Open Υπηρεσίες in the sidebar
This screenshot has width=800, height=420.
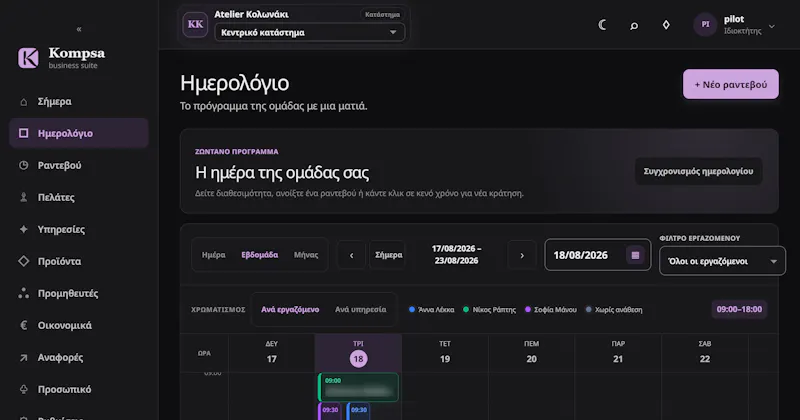click(x=79, y=229)
